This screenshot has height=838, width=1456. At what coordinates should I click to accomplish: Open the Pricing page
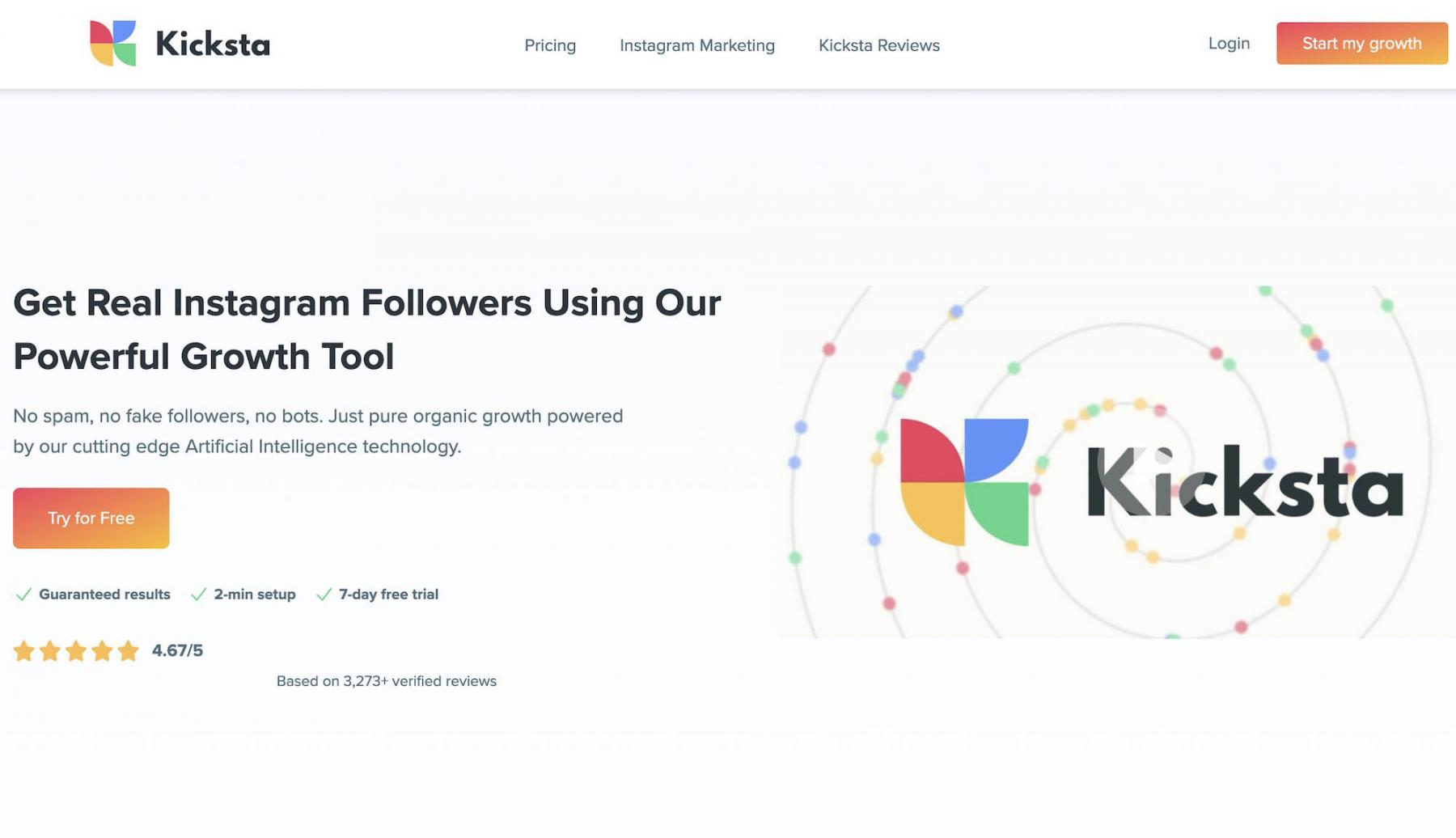550,45
